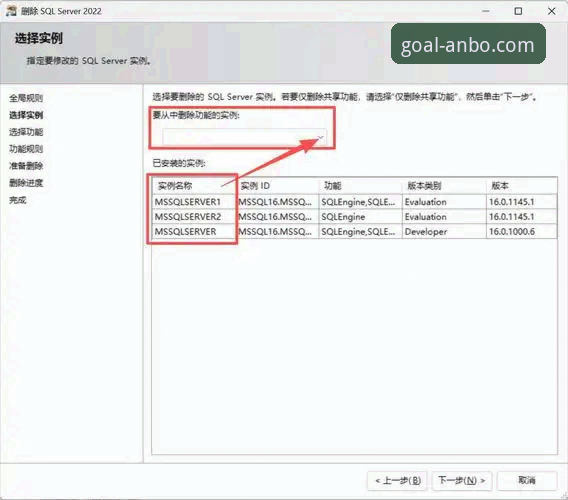Image resolution: width=568 pixels, height=500 pixels.
Task: Open the 选择功能 step in sidebar
Action: (26, 132)
